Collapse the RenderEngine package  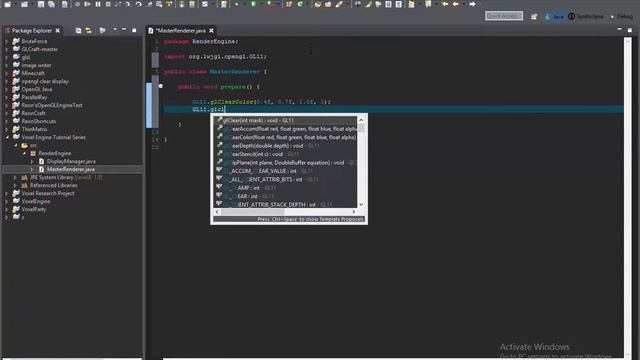24,153
